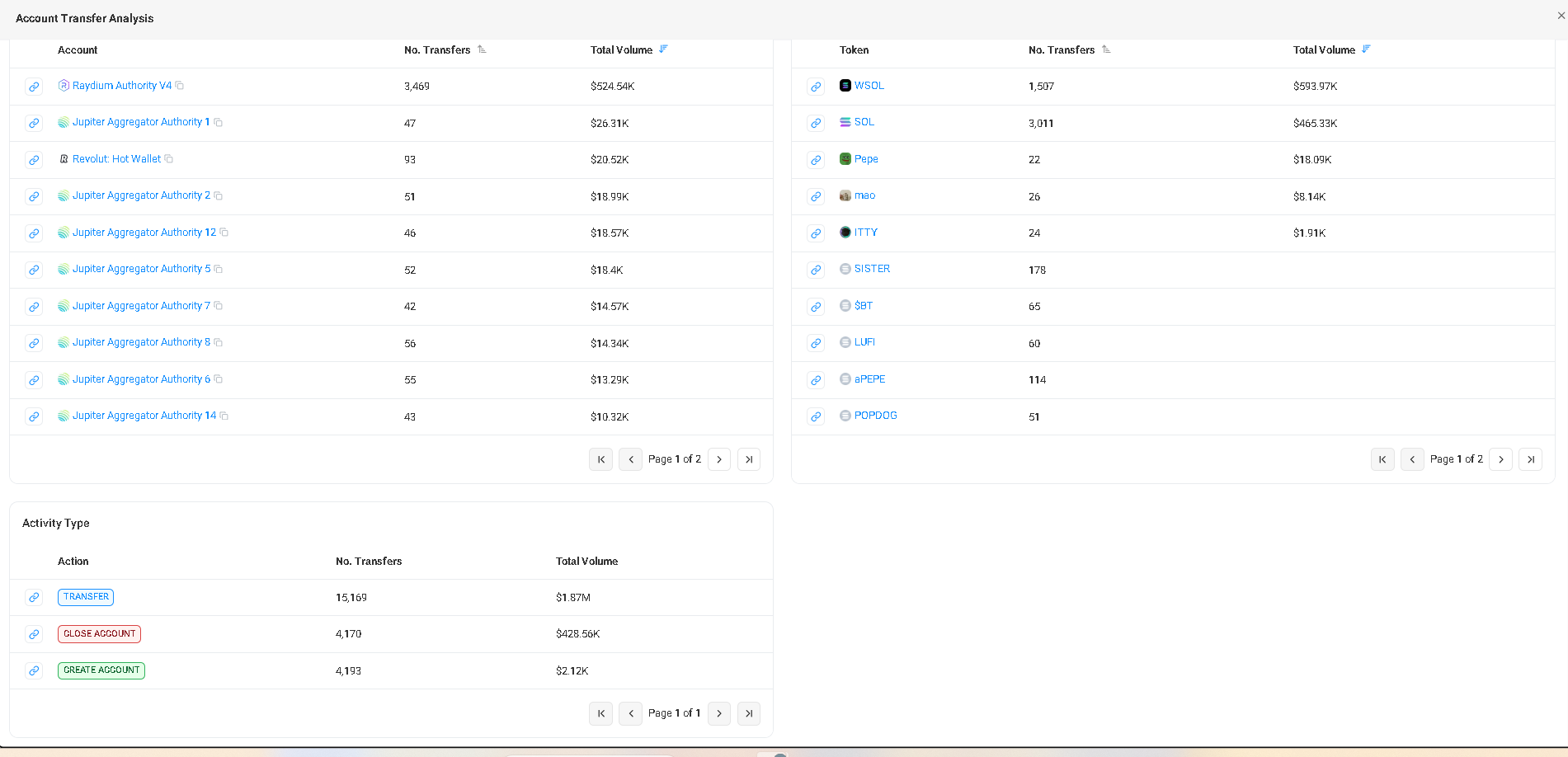Jump to first page of Activity Type table
The height and width of the screenshot is (757, 1568).
[x=601, y=713]
